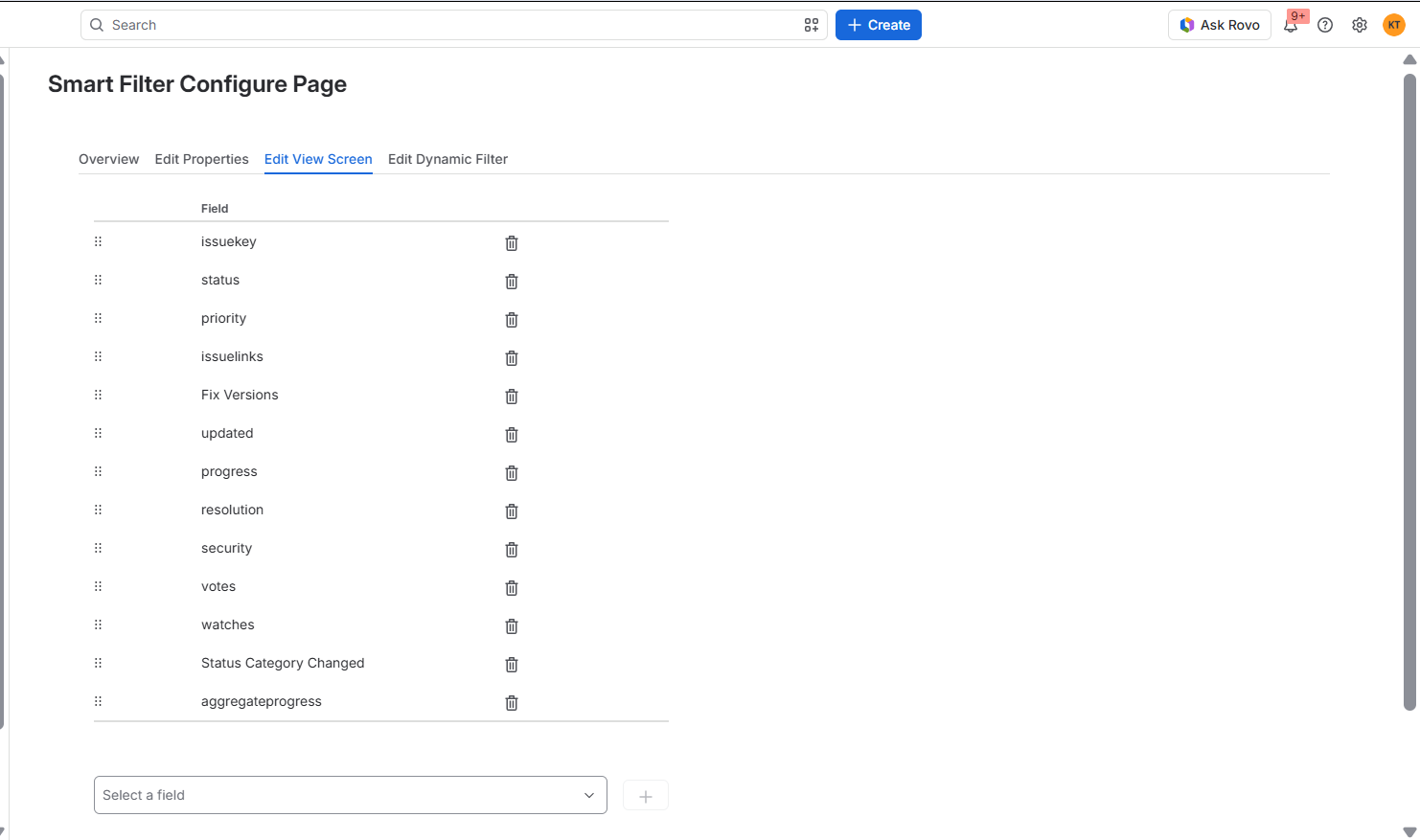Click the drag handle for status row
The width and height of the screenshot is (1420, 840).
[x=98, y=280]
